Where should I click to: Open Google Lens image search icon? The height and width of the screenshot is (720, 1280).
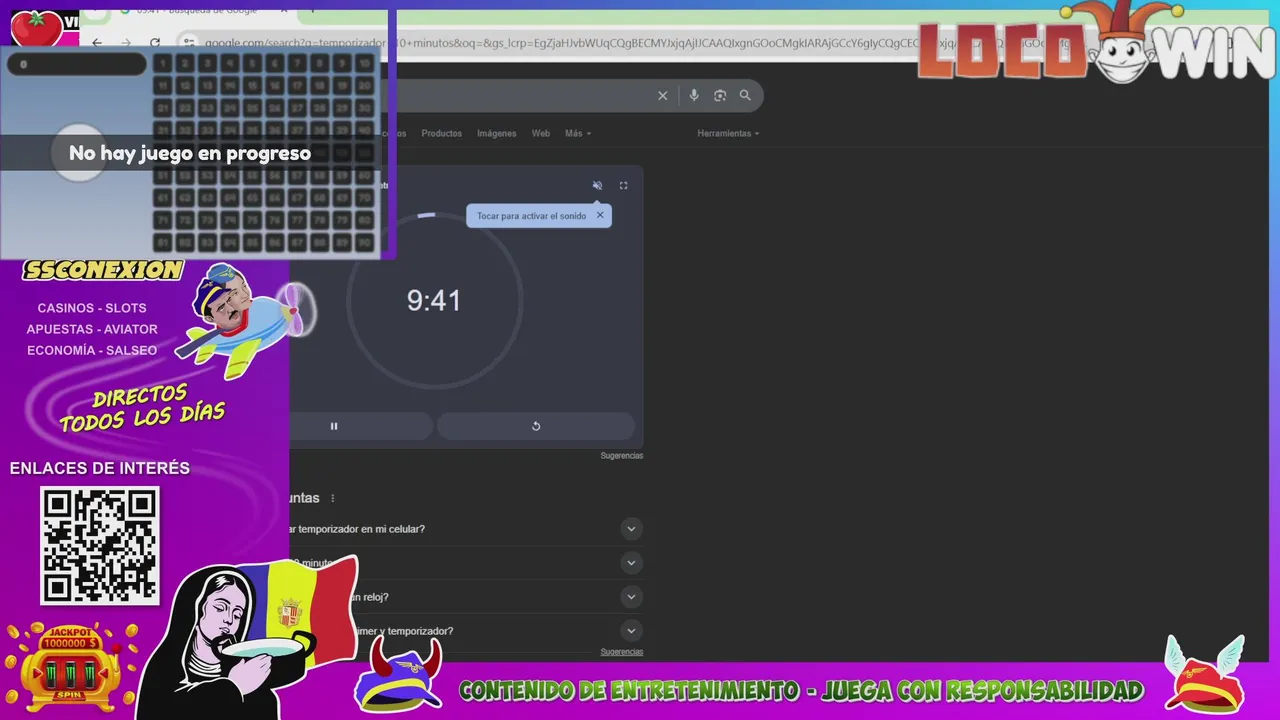point(720,96)
